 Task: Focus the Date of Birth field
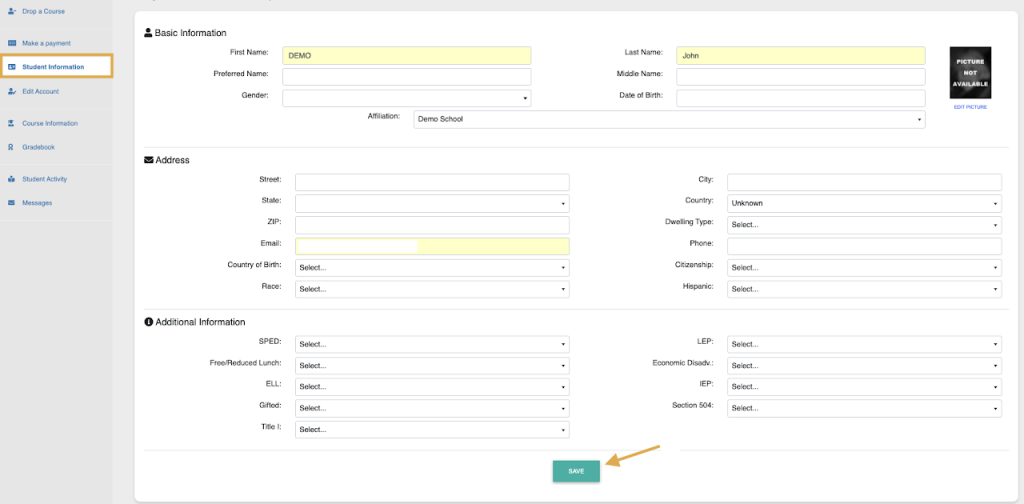coord(800,98)
